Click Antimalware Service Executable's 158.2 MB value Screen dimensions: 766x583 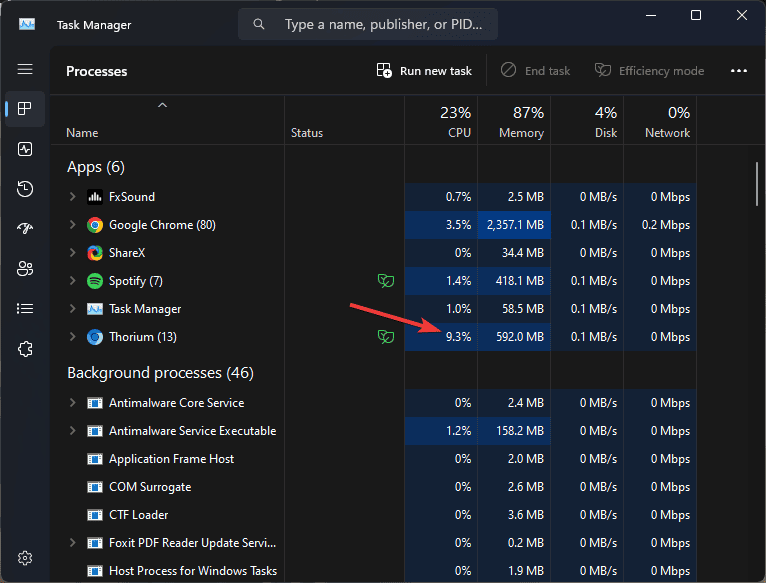point(520,431)
